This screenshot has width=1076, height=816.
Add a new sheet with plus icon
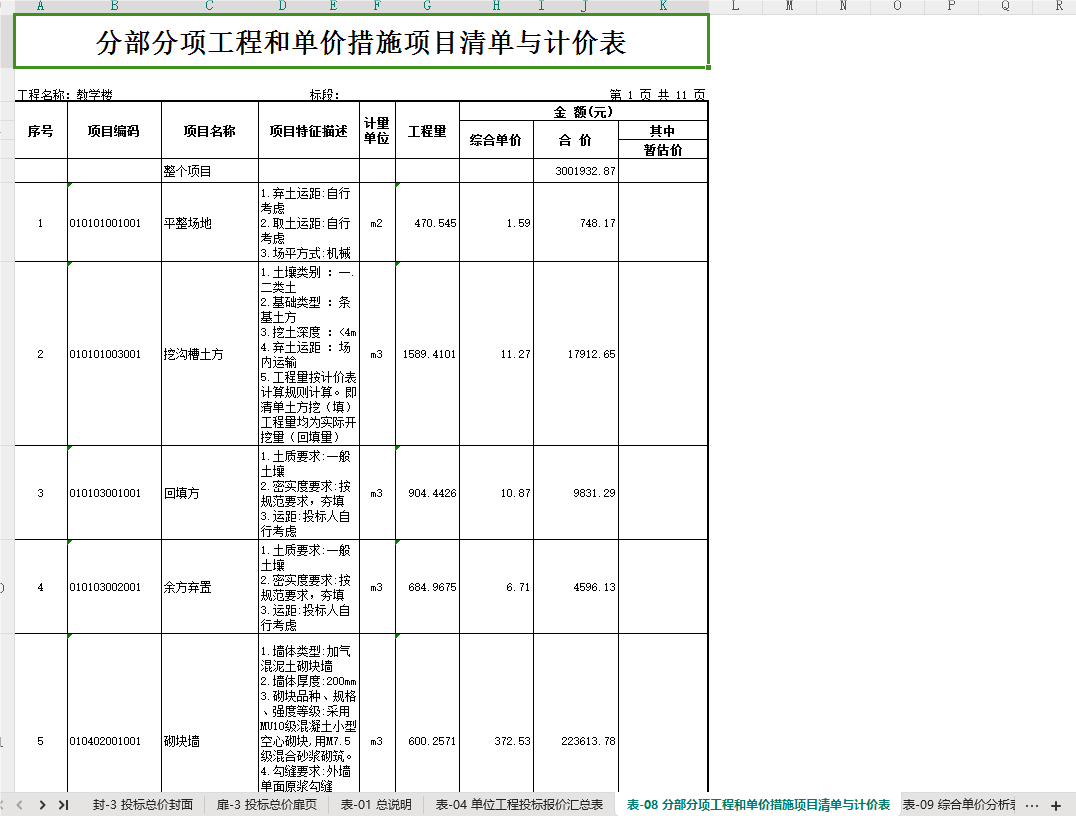point(1056,806)
